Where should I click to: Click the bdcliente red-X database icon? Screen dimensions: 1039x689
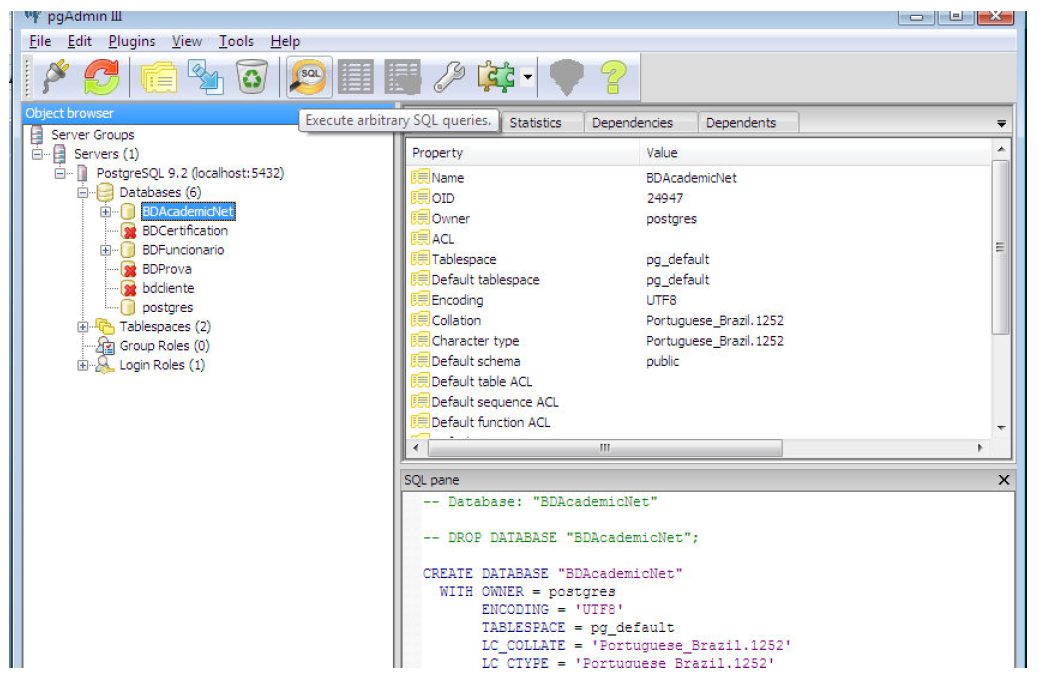129,288
